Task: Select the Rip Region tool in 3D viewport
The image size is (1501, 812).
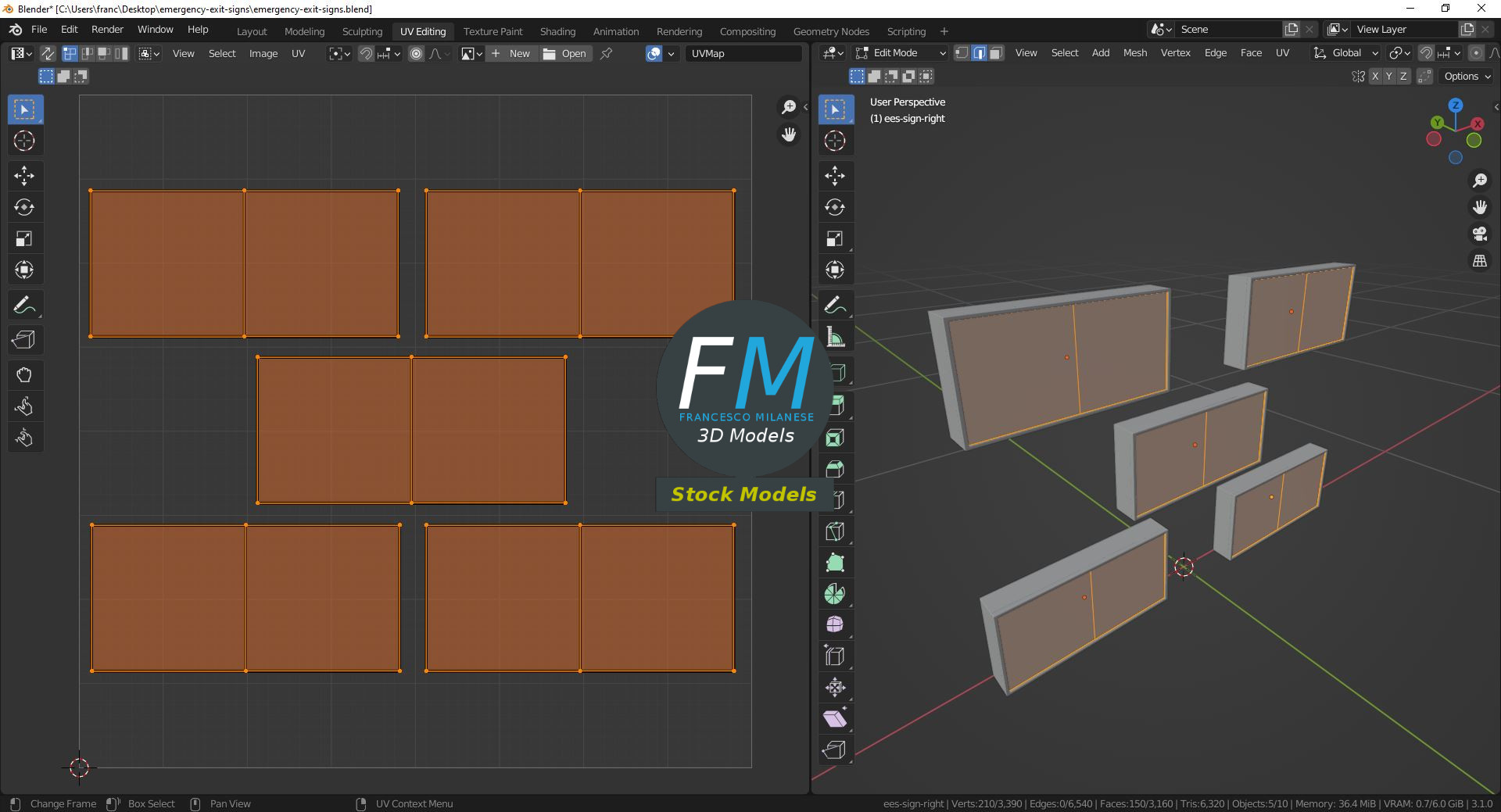Action: point(835,750)
